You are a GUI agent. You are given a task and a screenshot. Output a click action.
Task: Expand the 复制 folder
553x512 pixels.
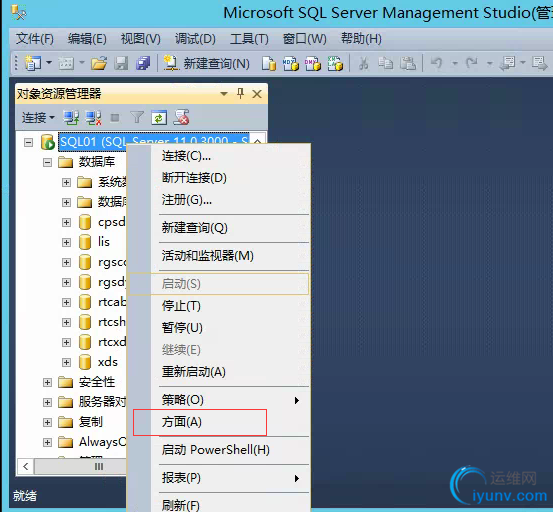[x=47, y=422]
